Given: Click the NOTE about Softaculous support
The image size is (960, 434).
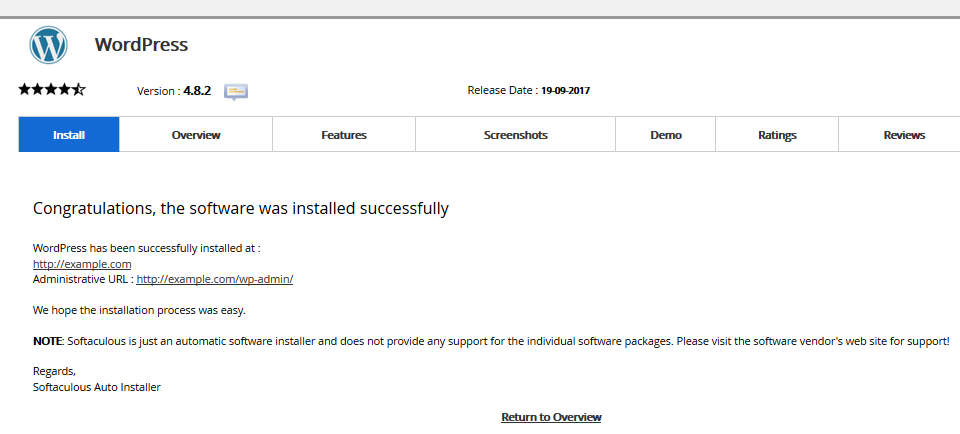Looking at the screenshot, I should 491,341.
